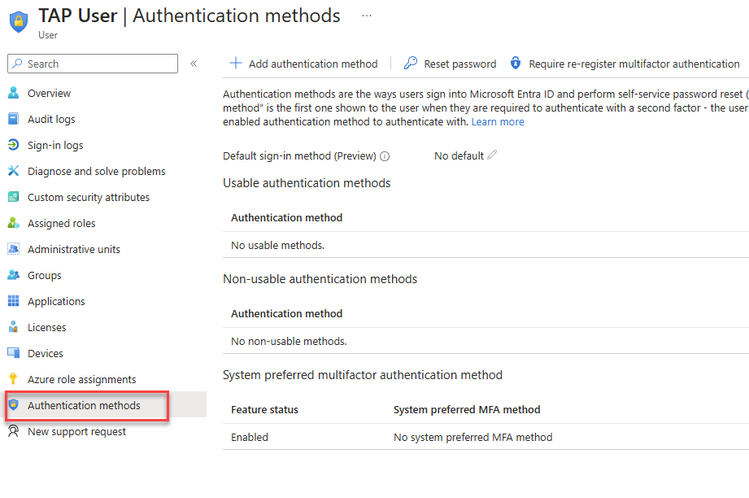The width and height of the screenshot is (749, 498).
Task: Click the Reset password button
Action: [x=450, y=64]
